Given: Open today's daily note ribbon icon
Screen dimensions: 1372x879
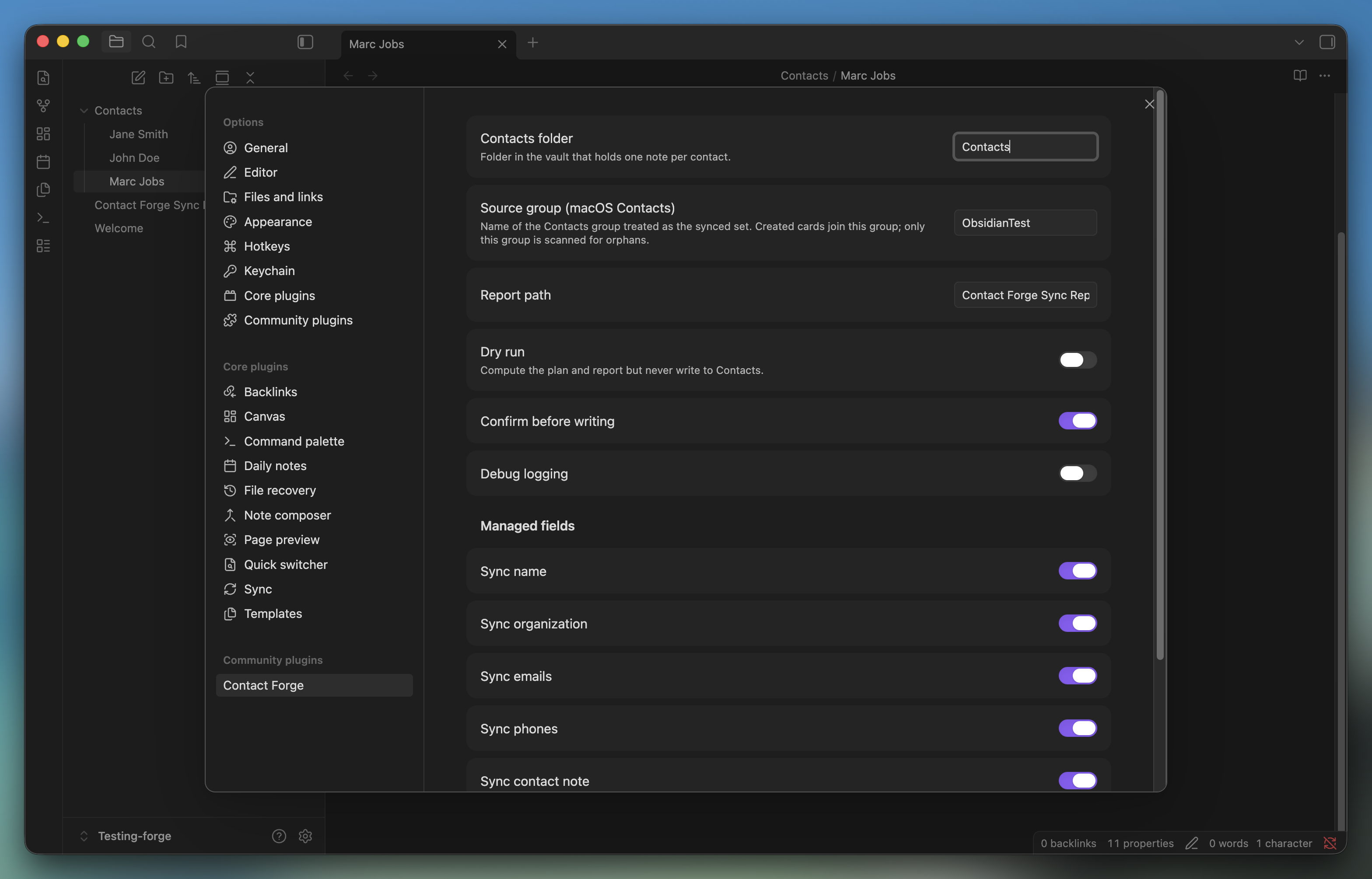Looking at the screenshot, I should point(43,161).
